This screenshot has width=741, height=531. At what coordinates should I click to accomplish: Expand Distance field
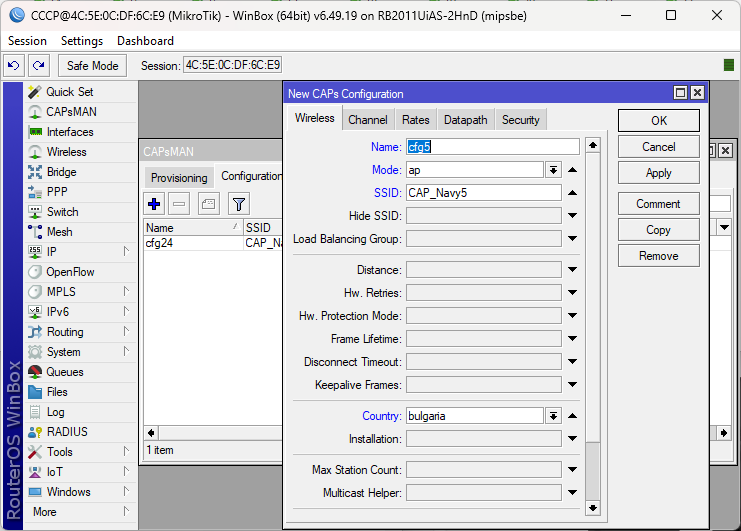(x=572, y=270)
